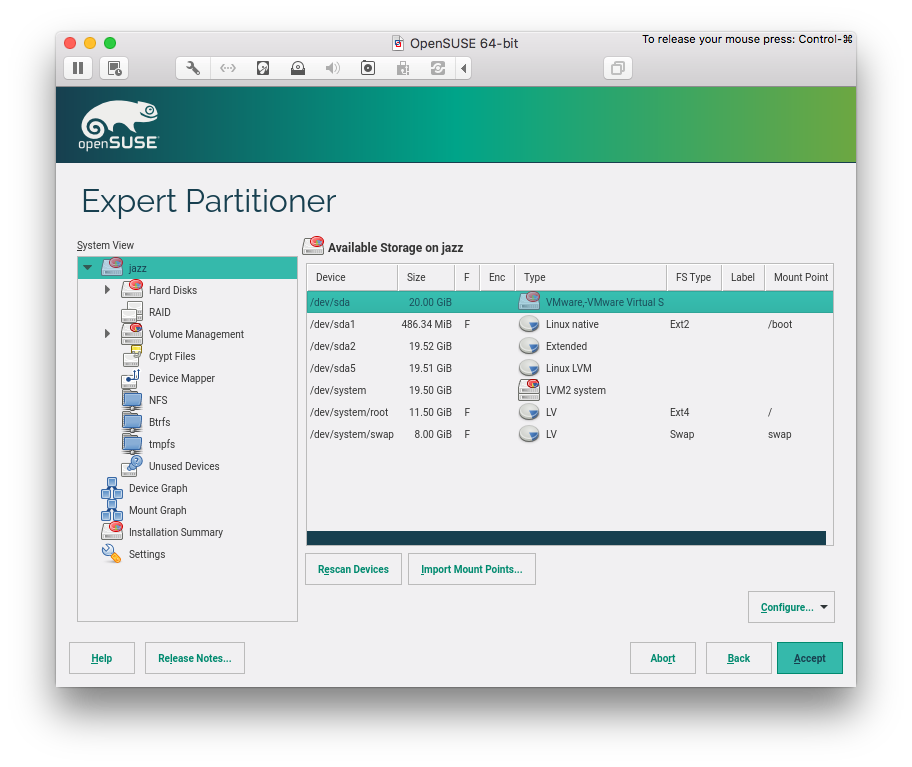Select the /dev/system row

coord(570,391)
